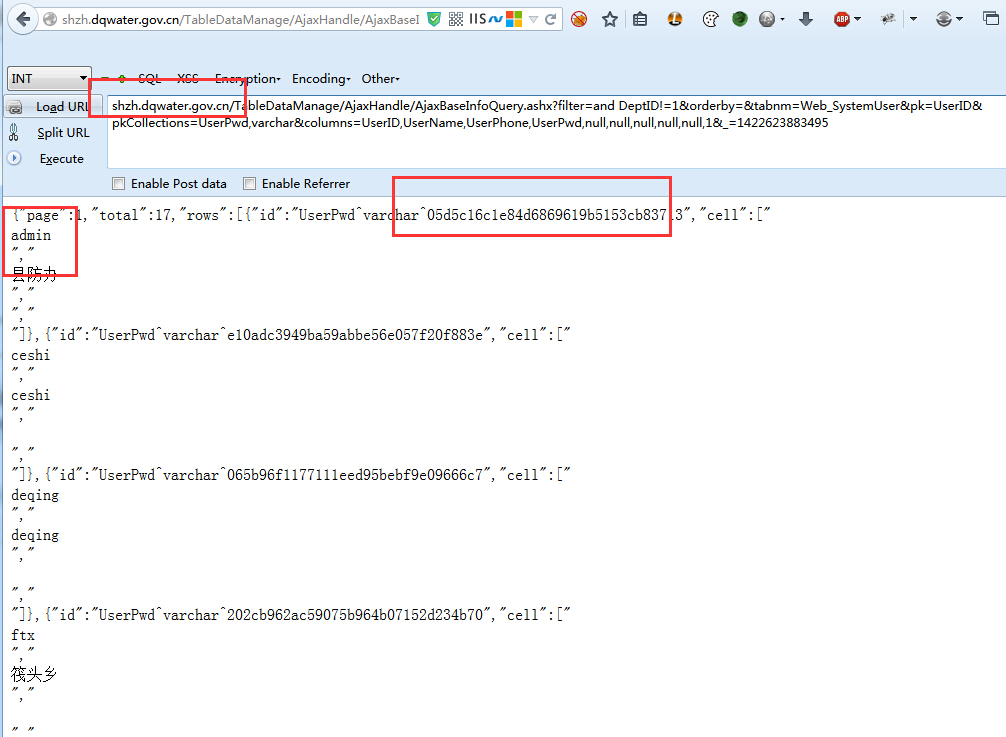This screenshot has width=1006, height=737.
Task: Open the bookmarks list icon
Action: pyautogui.click(x=640, y=19)
